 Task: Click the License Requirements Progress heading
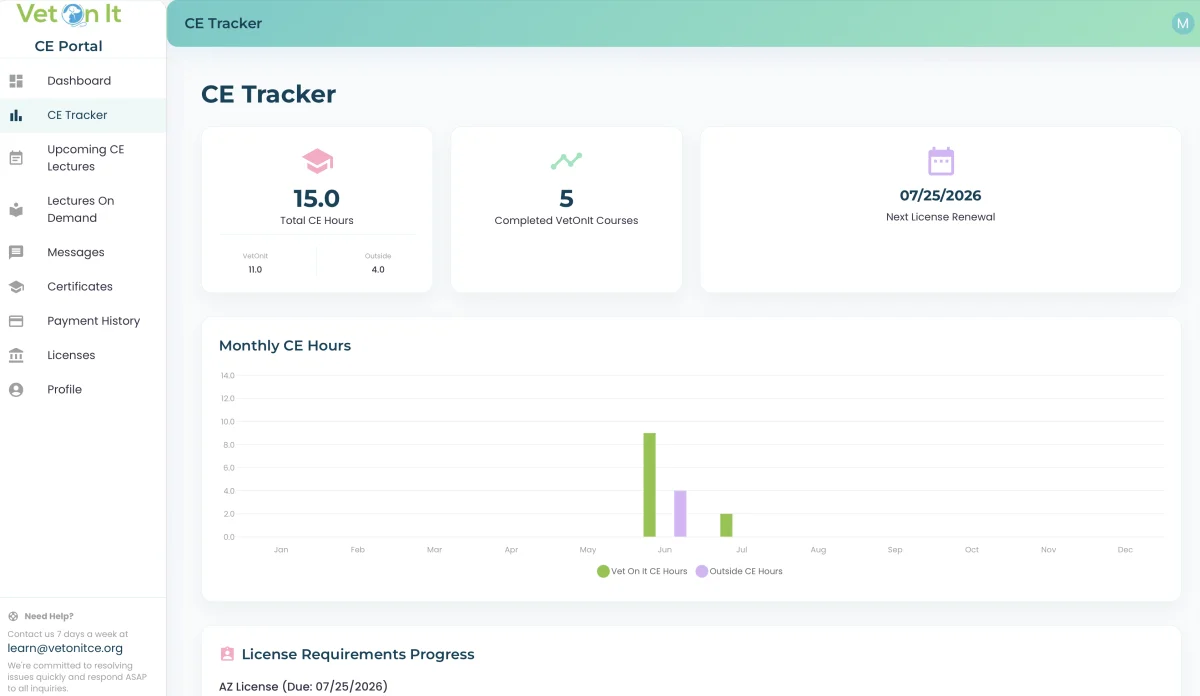point(358,654)
